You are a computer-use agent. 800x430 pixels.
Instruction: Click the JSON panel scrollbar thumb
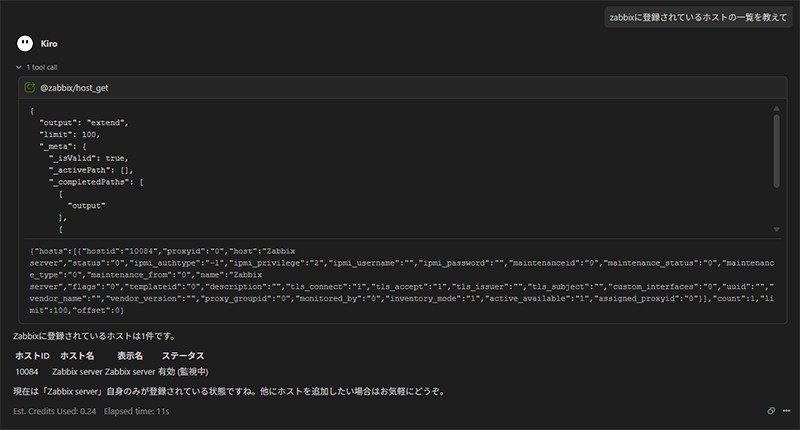pos(776,151)
